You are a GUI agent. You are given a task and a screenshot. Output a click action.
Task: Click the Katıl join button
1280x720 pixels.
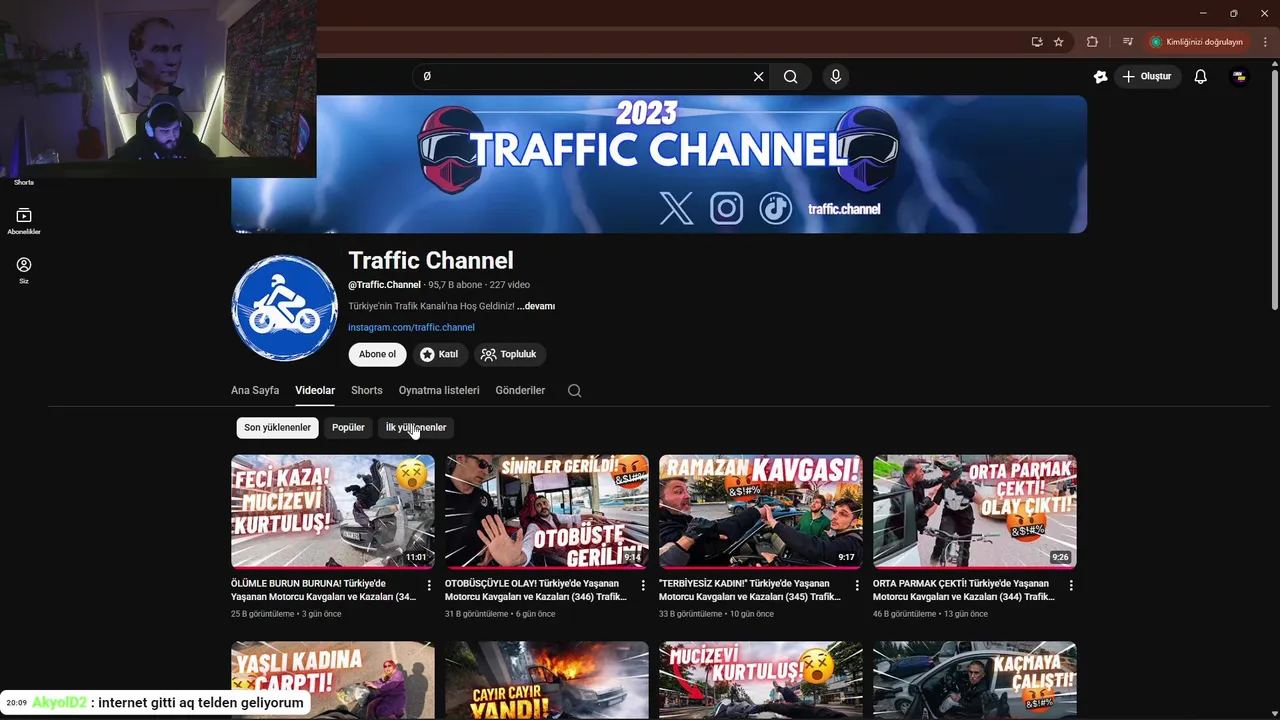pos(439,354)
